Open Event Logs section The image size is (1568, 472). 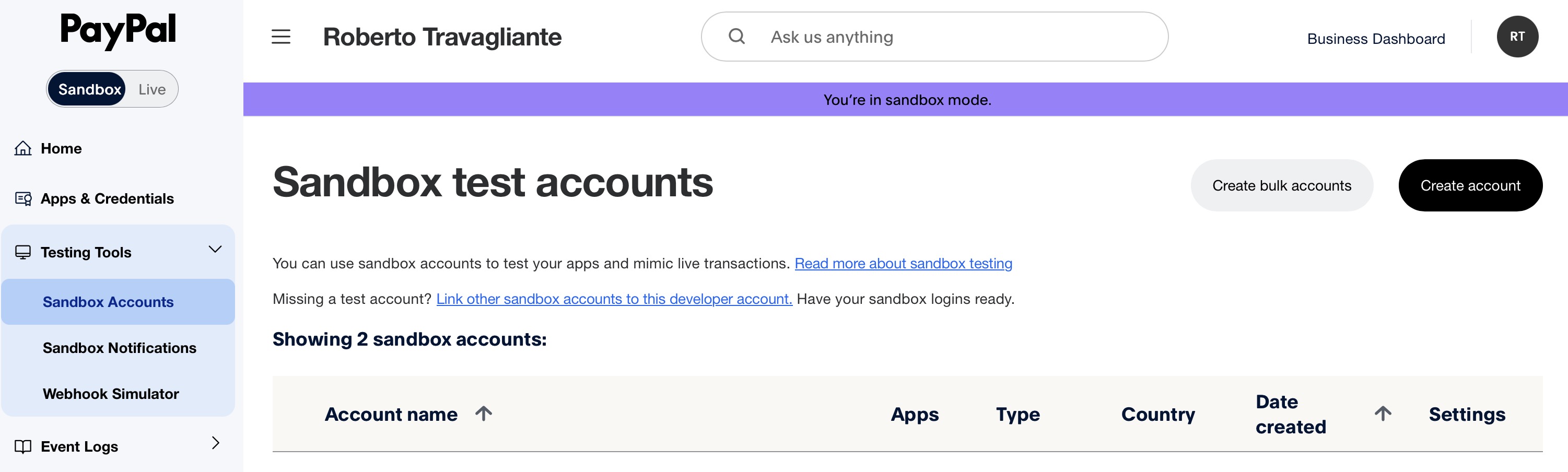79,446
